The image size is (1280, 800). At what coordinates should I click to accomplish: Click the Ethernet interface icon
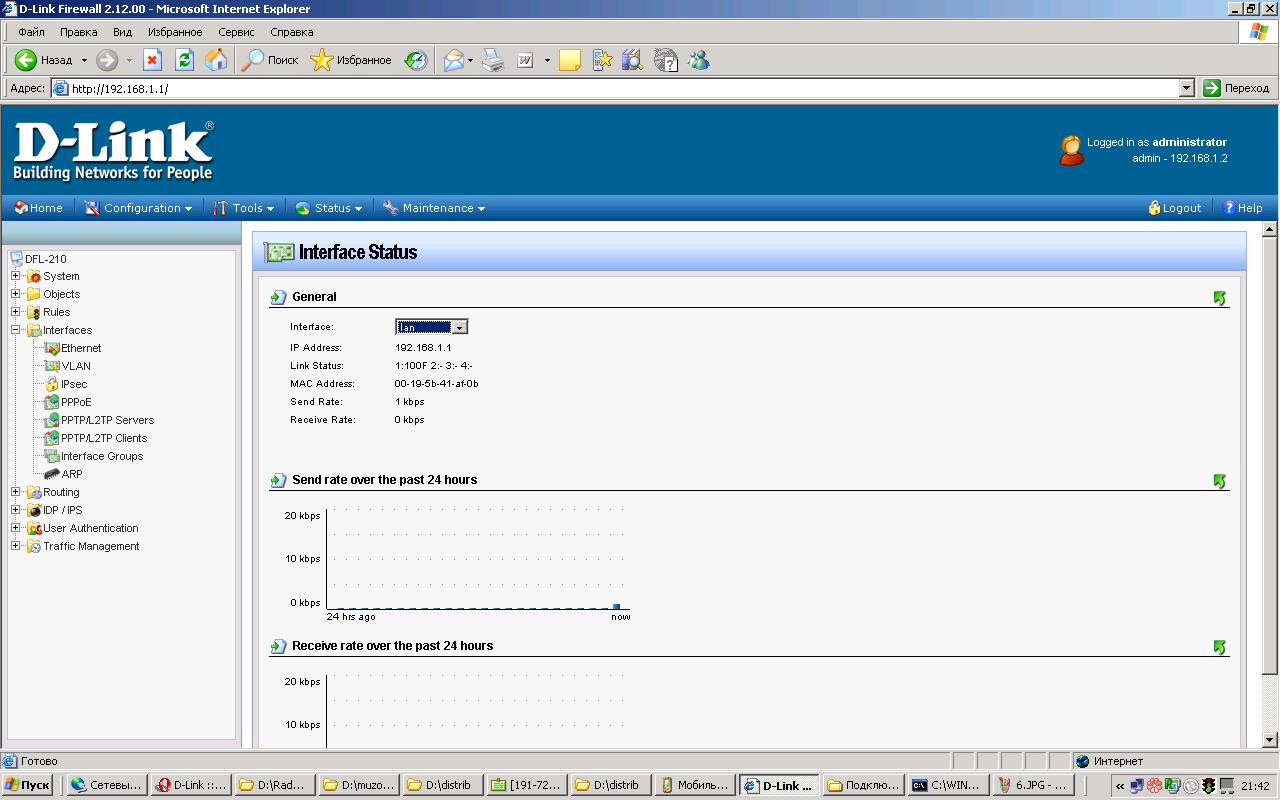click(52, 348)
